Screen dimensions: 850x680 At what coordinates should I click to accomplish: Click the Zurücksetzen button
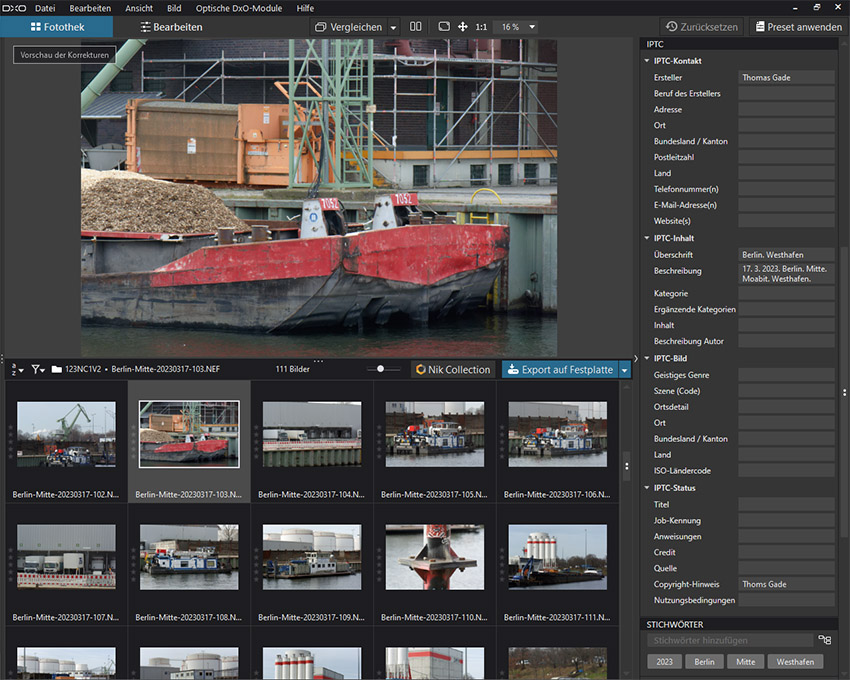pos(701,27)
